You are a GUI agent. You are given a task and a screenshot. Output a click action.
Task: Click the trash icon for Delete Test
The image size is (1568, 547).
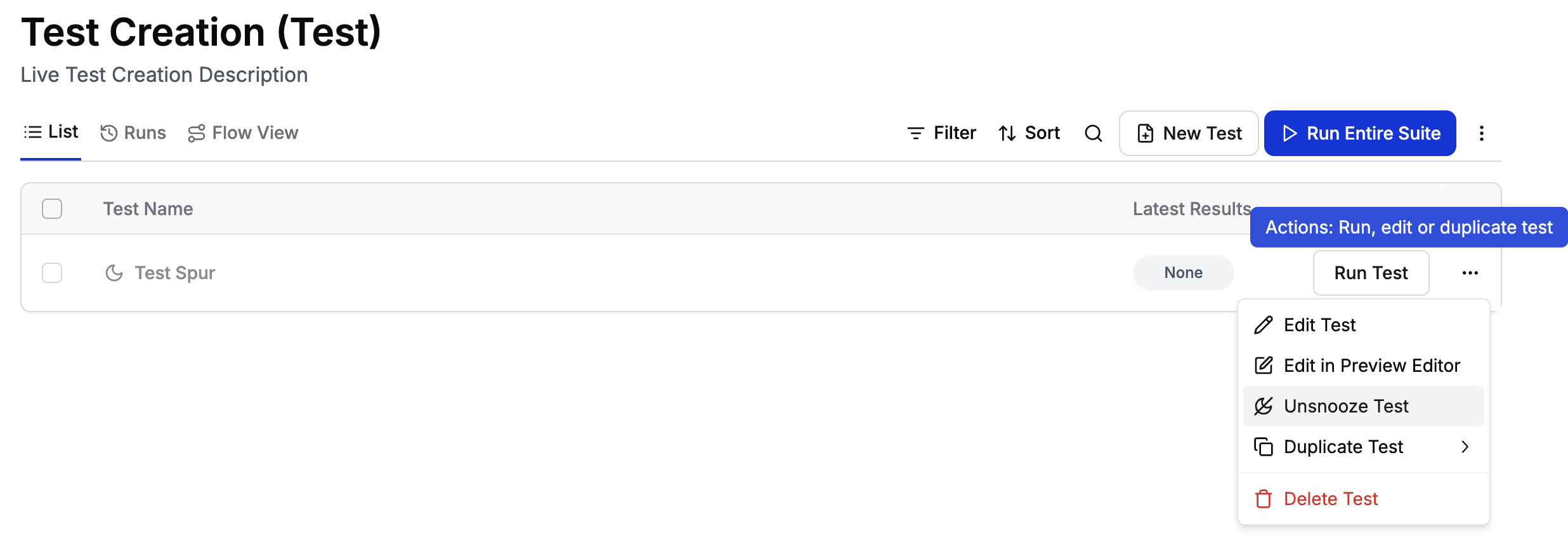point(1263,499)
